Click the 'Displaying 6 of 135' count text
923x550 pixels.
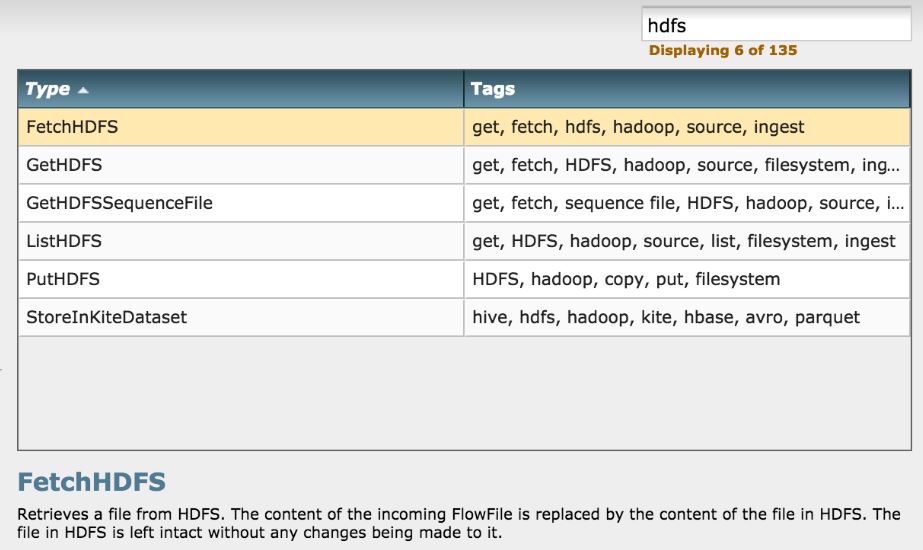(x=723, y=50)
